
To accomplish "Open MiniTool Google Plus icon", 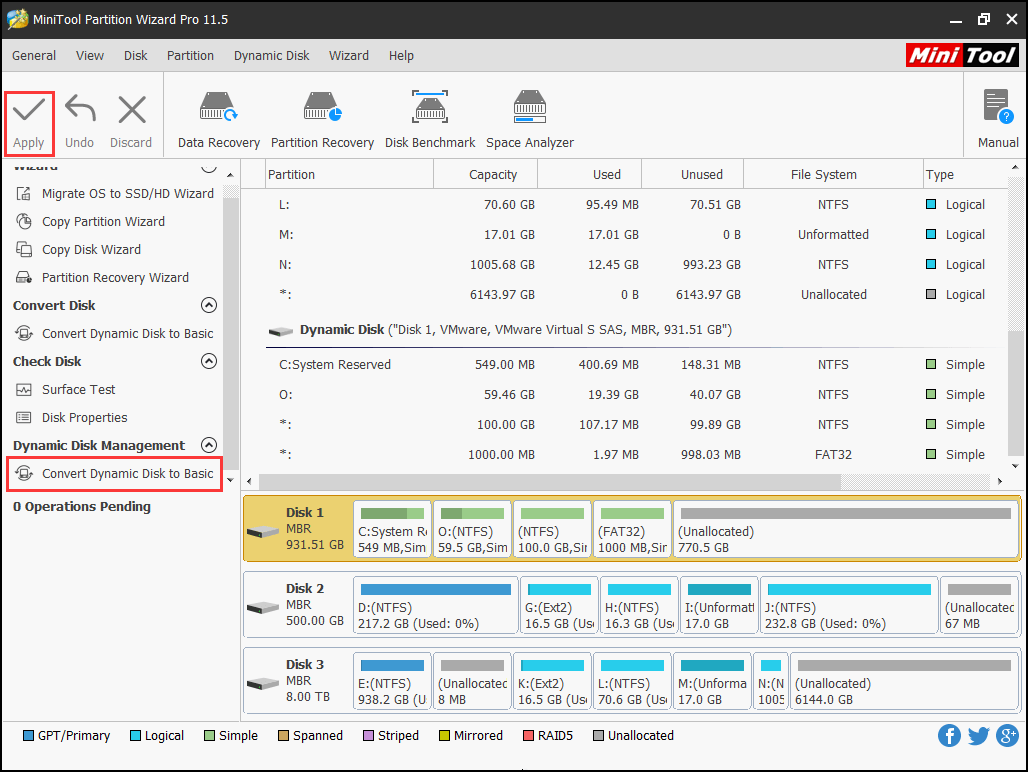I will [1007, 735].
